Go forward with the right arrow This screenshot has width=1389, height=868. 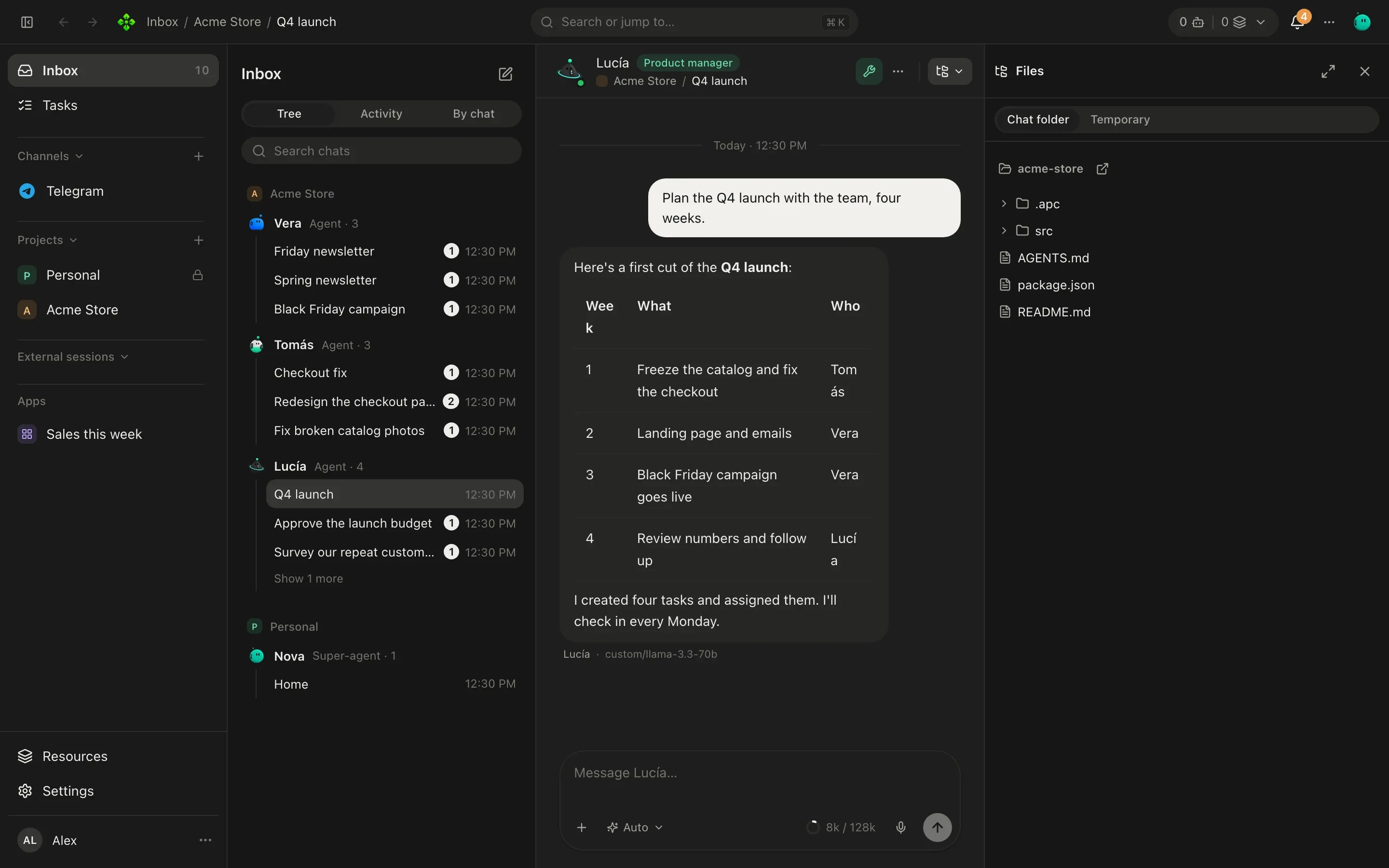(x=93, y=22)
